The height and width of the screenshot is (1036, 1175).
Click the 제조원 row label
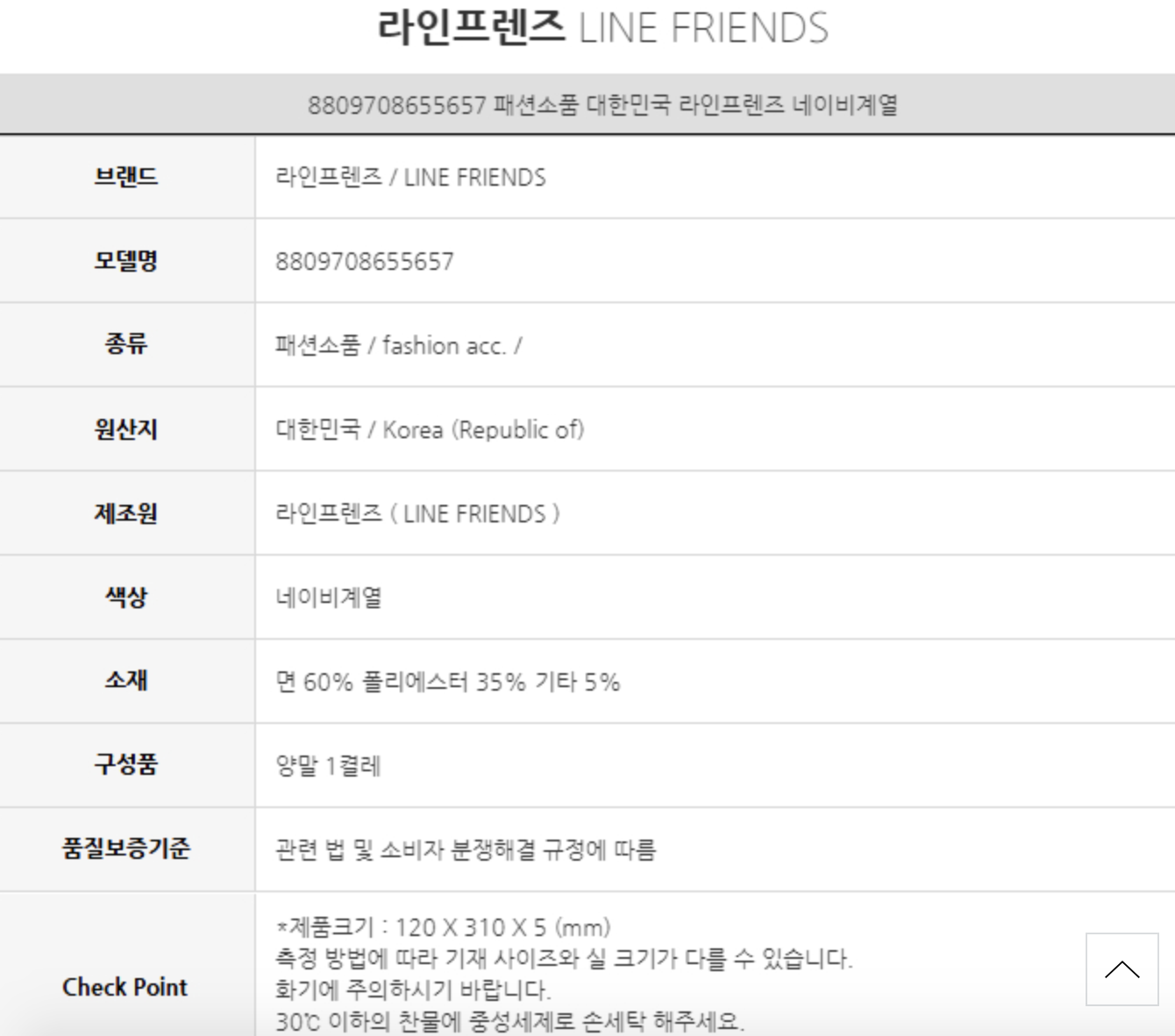pyautogui.click(x=126, y=514)
